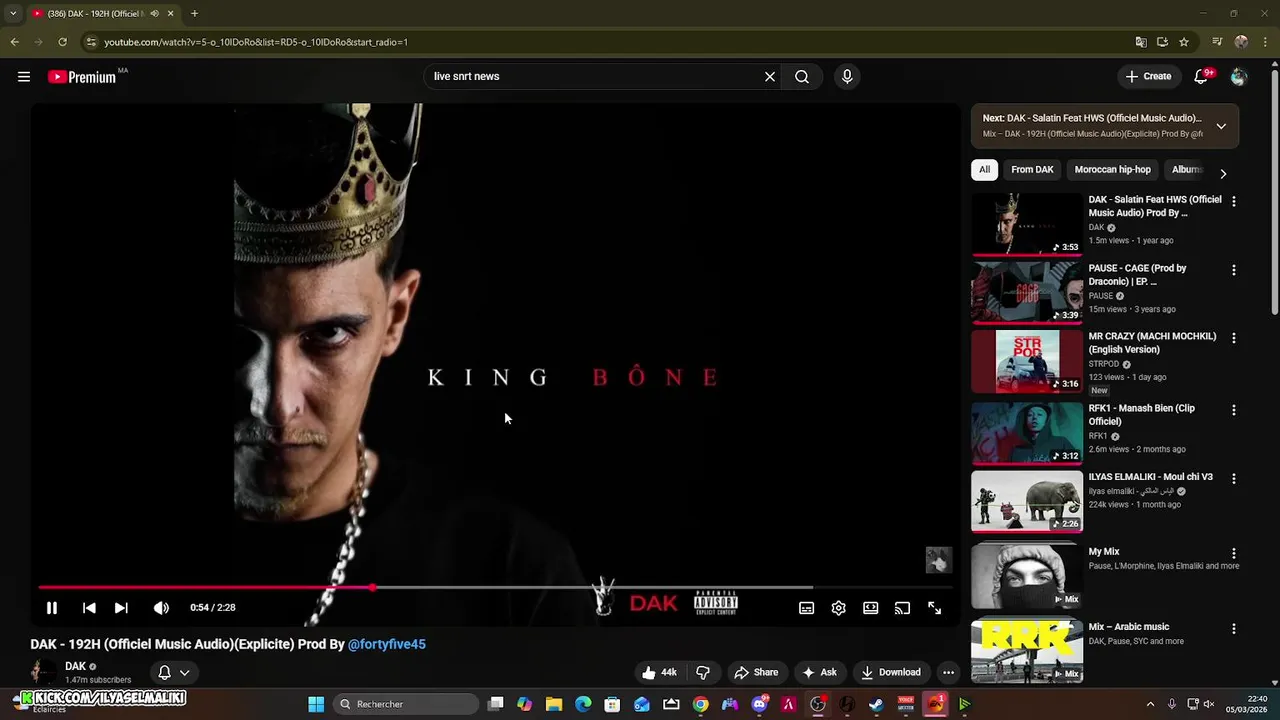Select the Moroccan hip-hop chip

1112,170
